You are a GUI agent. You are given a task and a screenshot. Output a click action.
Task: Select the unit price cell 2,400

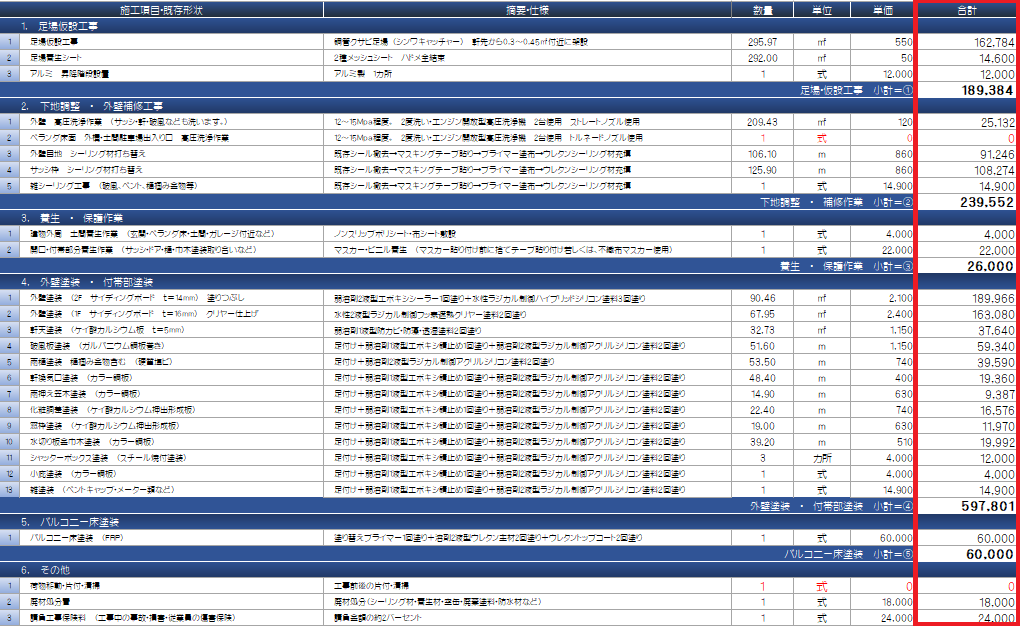pos(882,314)
